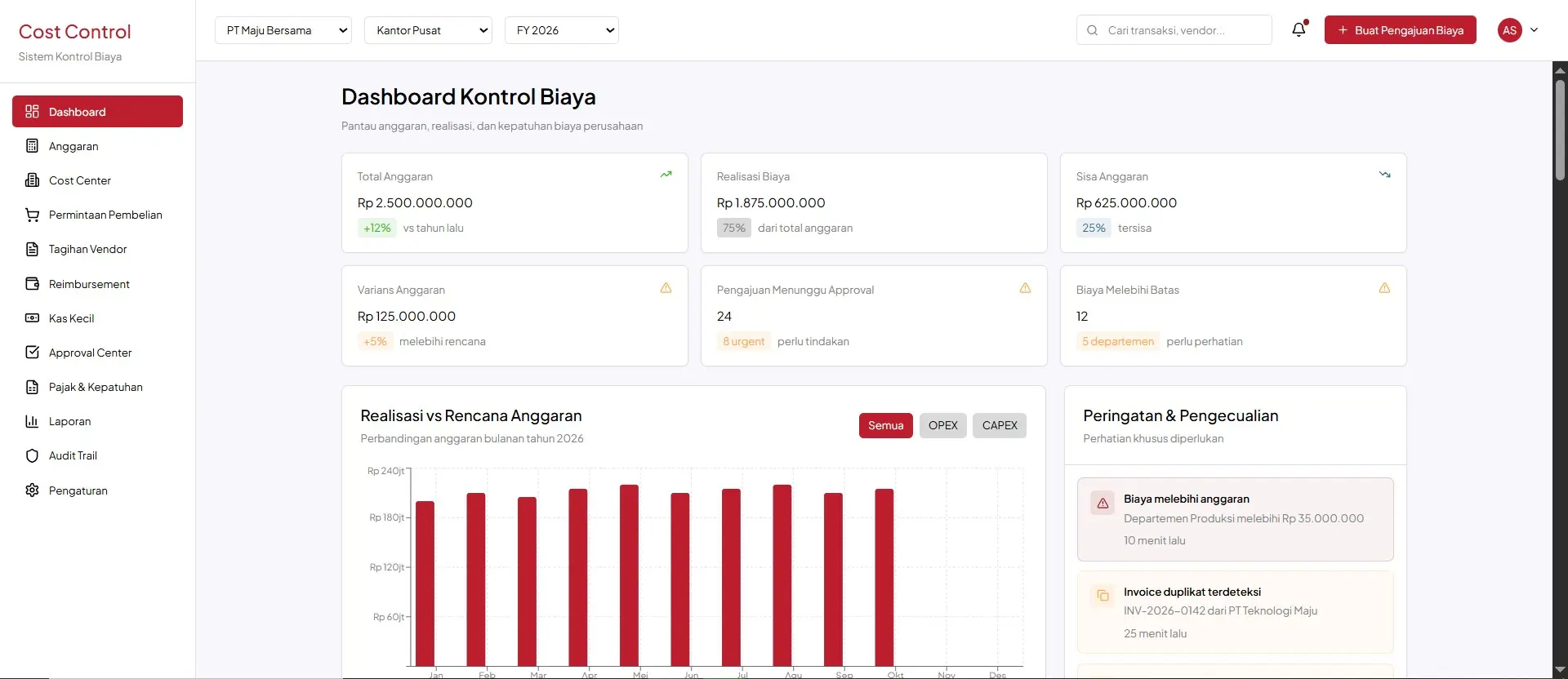Filter chart by CAPEX
The height and width of the screenshot is (679, 1568).
(x=999, y=425)
